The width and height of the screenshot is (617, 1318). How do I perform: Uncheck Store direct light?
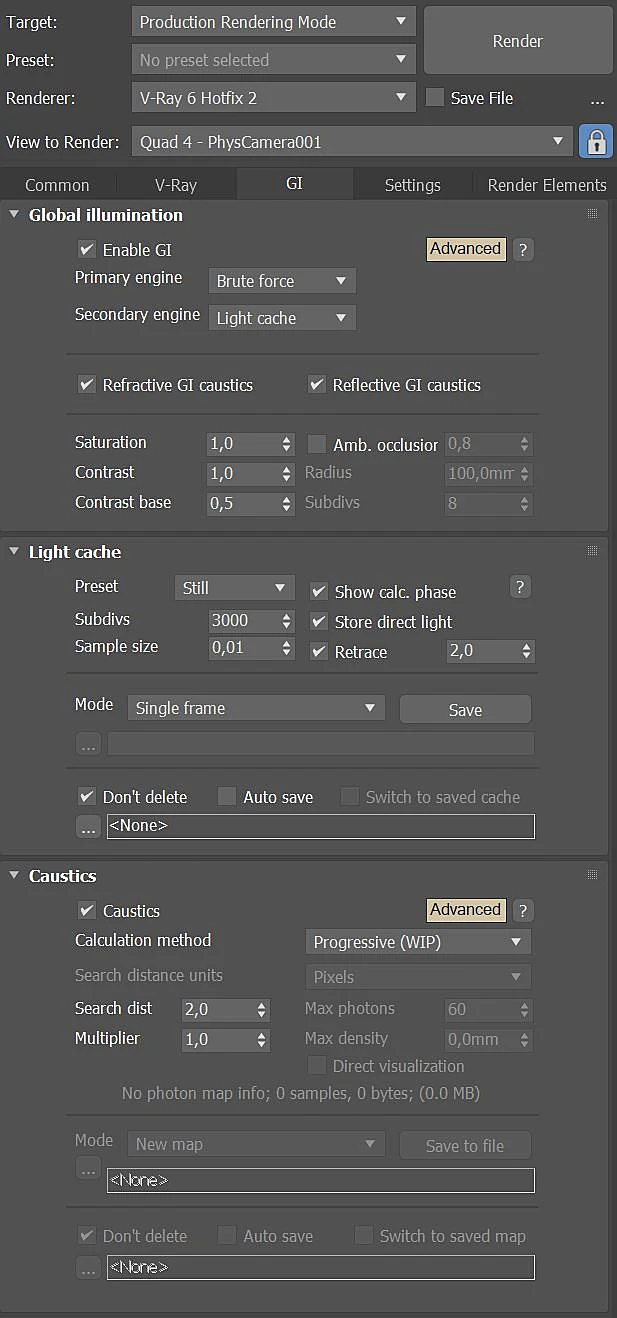(x=319, y=622)
